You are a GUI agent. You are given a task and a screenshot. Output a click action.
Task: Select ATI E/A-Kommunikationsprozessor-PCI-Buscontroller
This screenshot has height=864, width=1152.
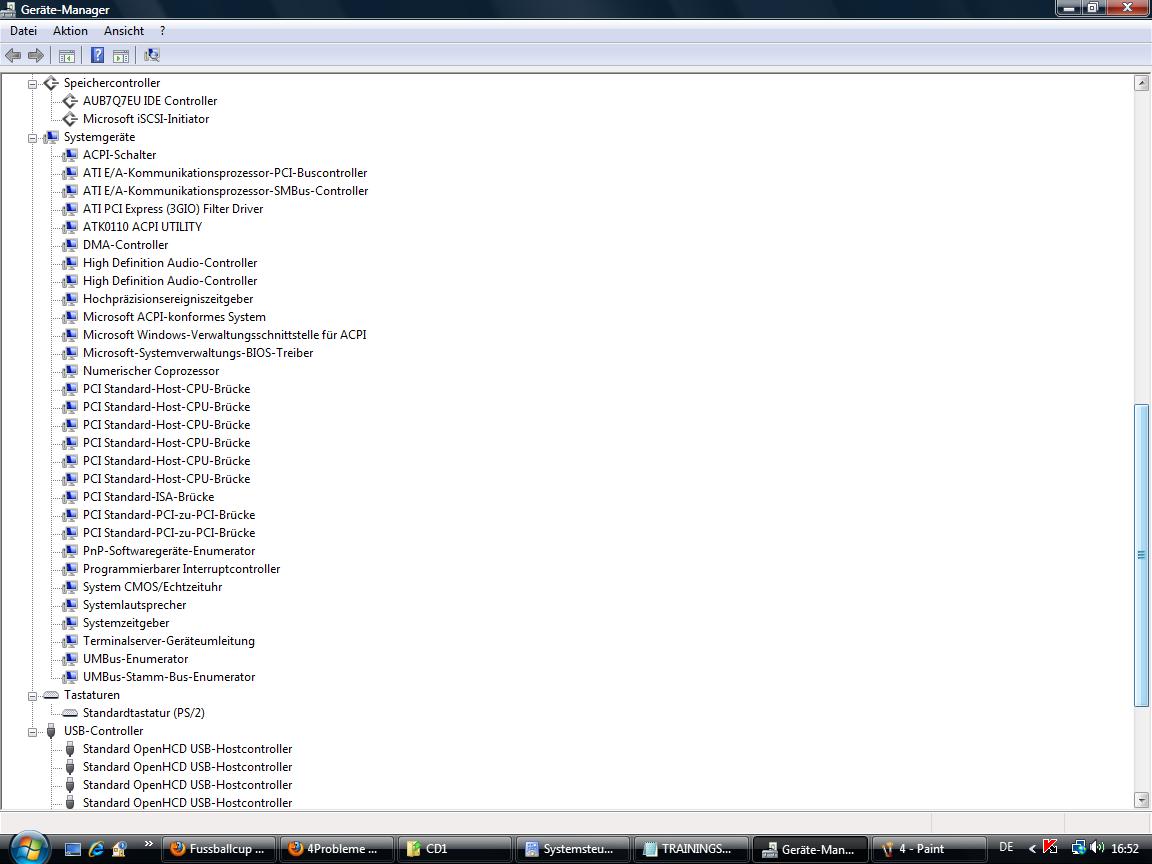[x=225, y=173]
